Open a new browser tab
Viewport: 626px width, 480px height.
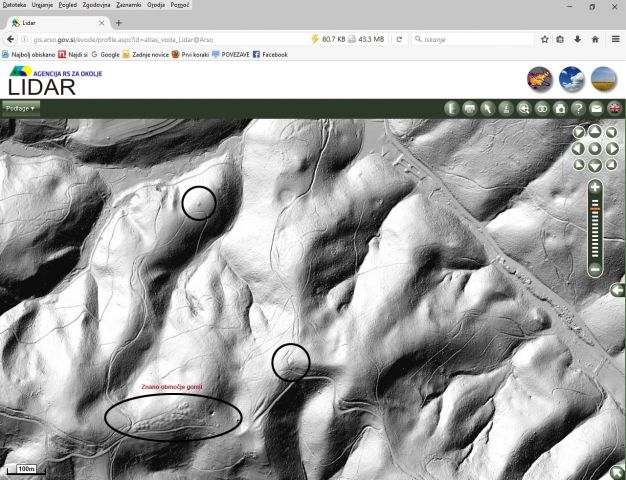(x=119, y=23)
